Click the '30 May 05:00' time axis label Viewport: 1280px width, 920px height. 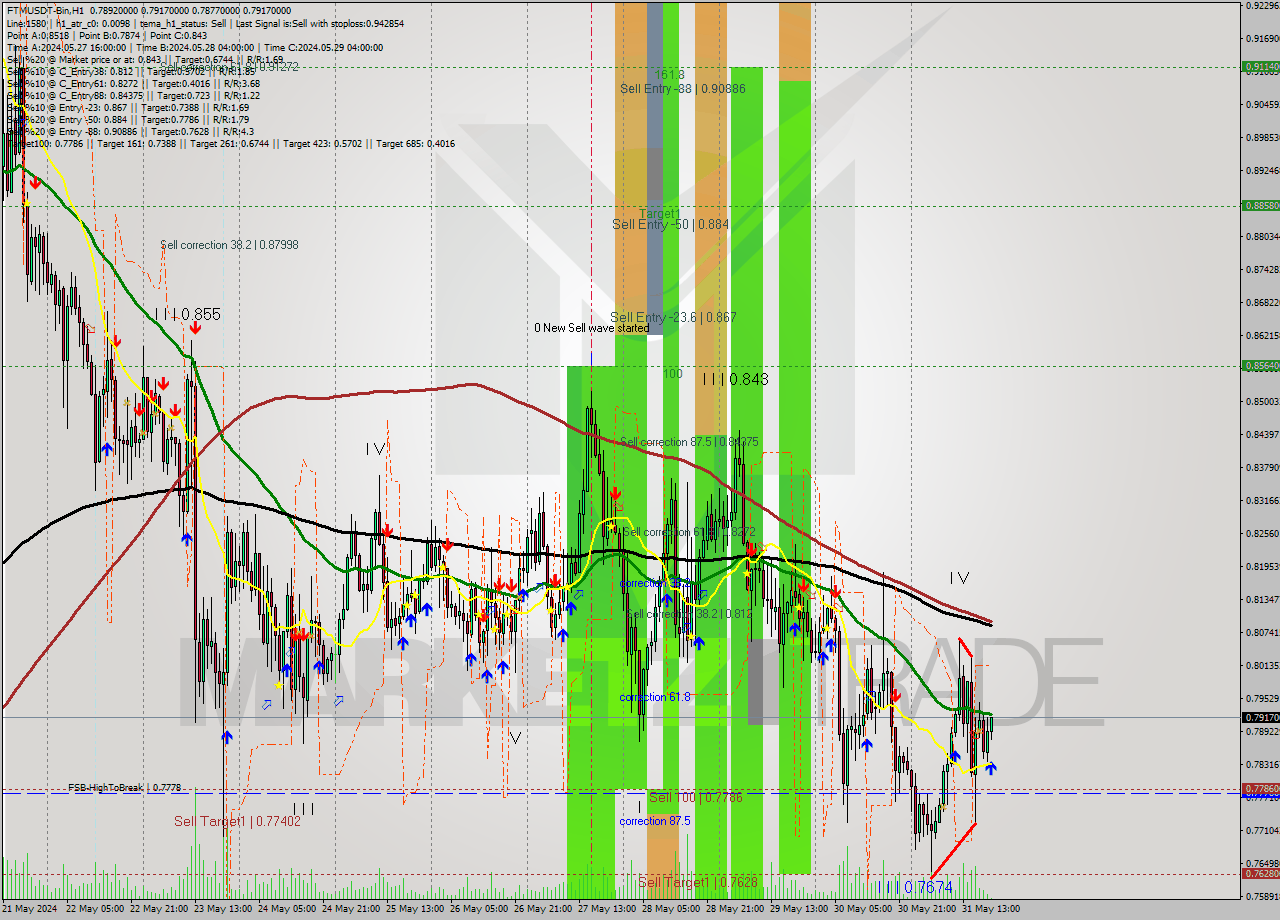pyautogui.click(x=865, y=909)
